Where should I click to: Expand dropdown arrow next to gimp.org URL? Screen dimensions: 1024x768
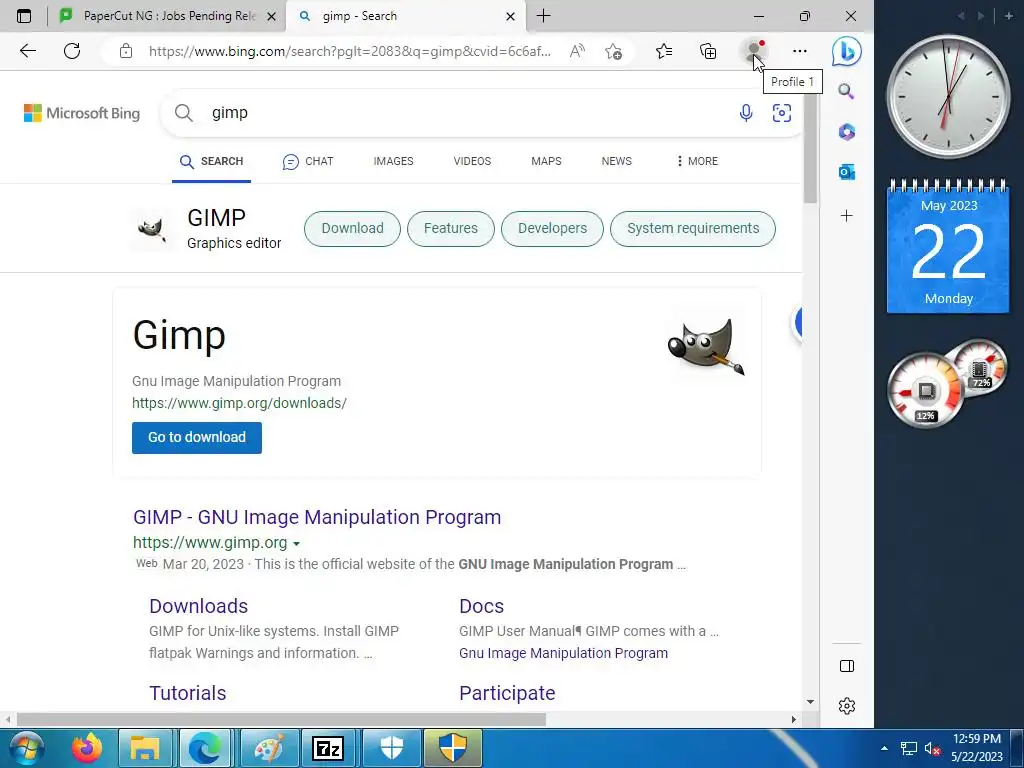point(296,543)
